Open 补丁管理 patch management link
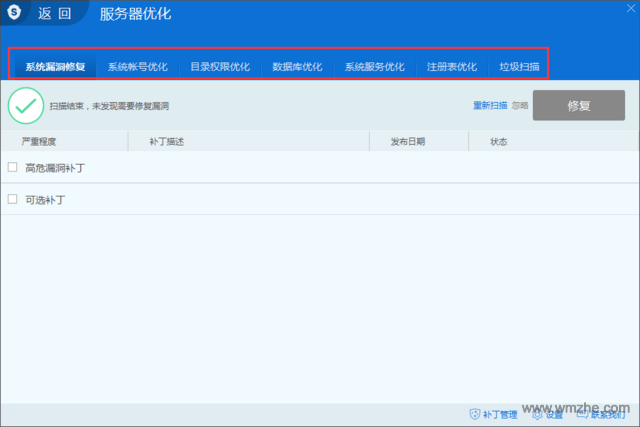The width and height of the screenshot is (640, 427). pyautogui.click(x=500, y=415)
